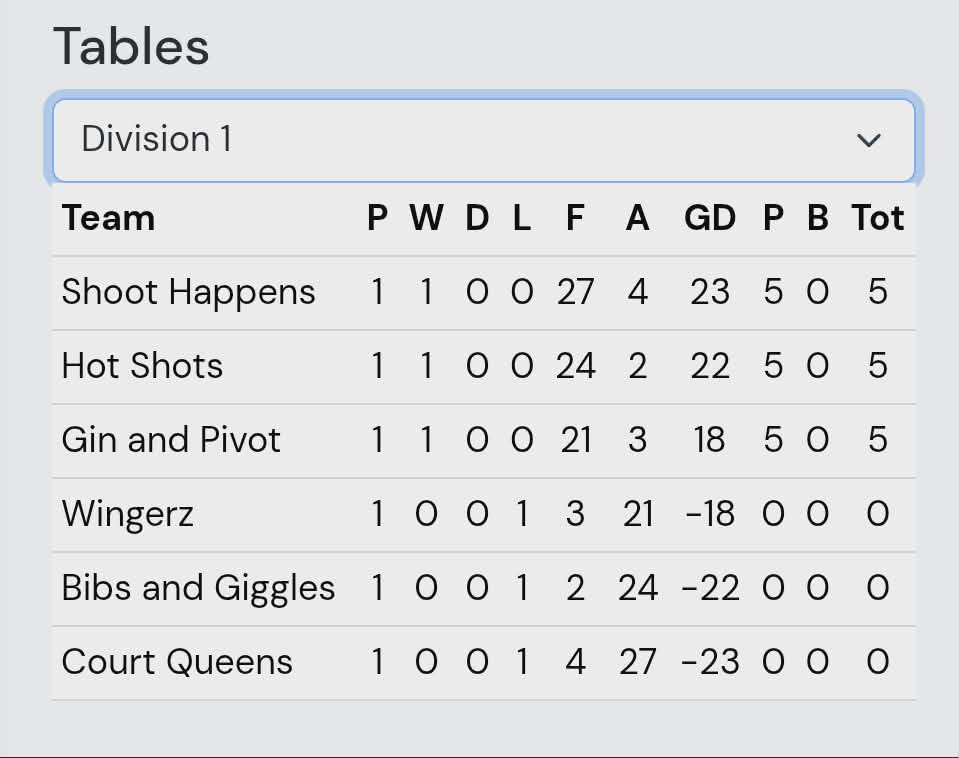959x758 pixels.
Task: Open the Division 1 dropdown
Action: pos(484,140)
